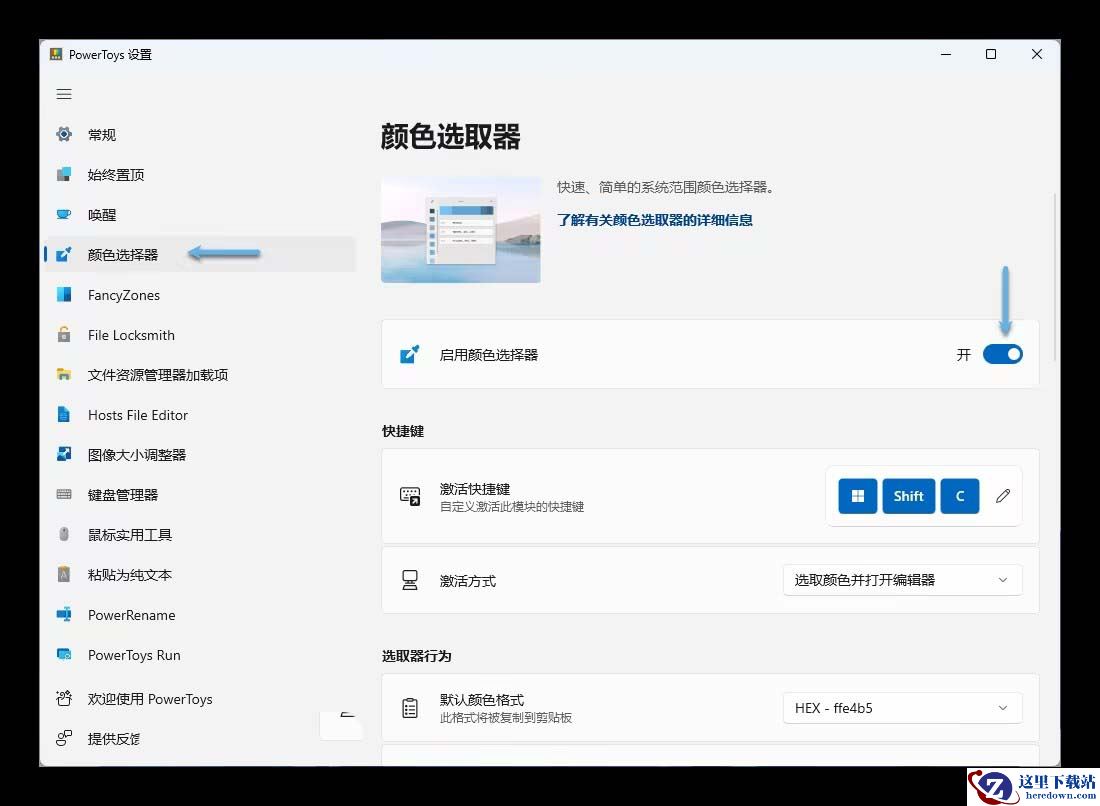This screenshot has width=1100, height=806.
Task: Edit the activation shortcut with pencil icon
Action: pos(1002,496)
